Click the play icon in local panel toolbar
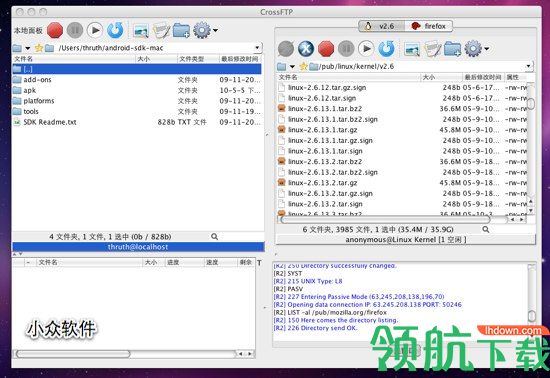This screenshot has height=378, width=550. (95, 30)
